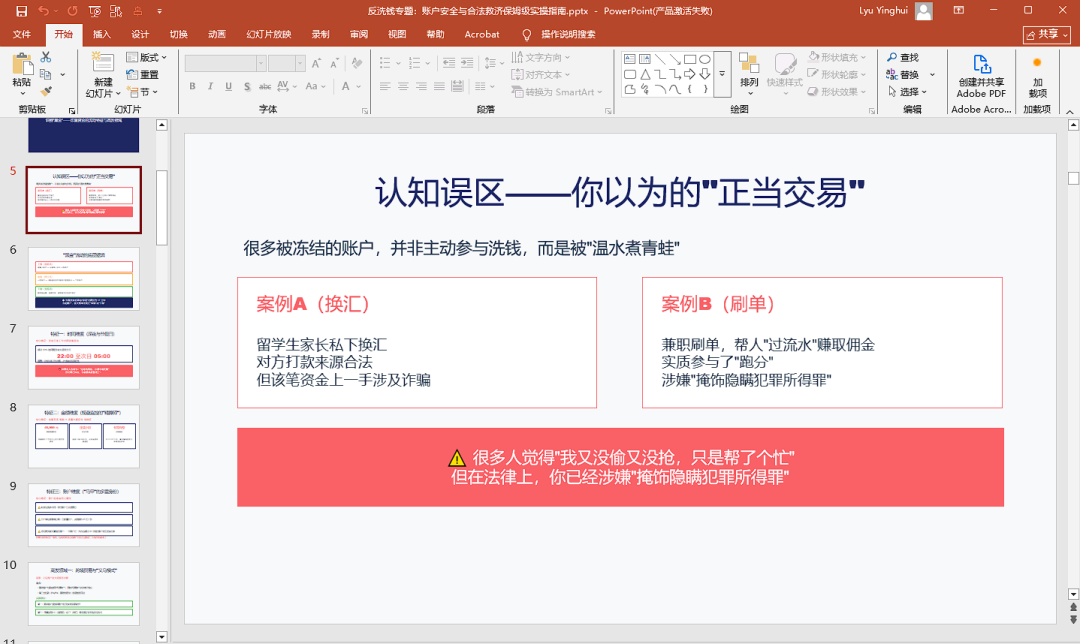Expand the 节 section dropdown
This screenshot has width=1080, height=644.
click(x=143, y=92)
